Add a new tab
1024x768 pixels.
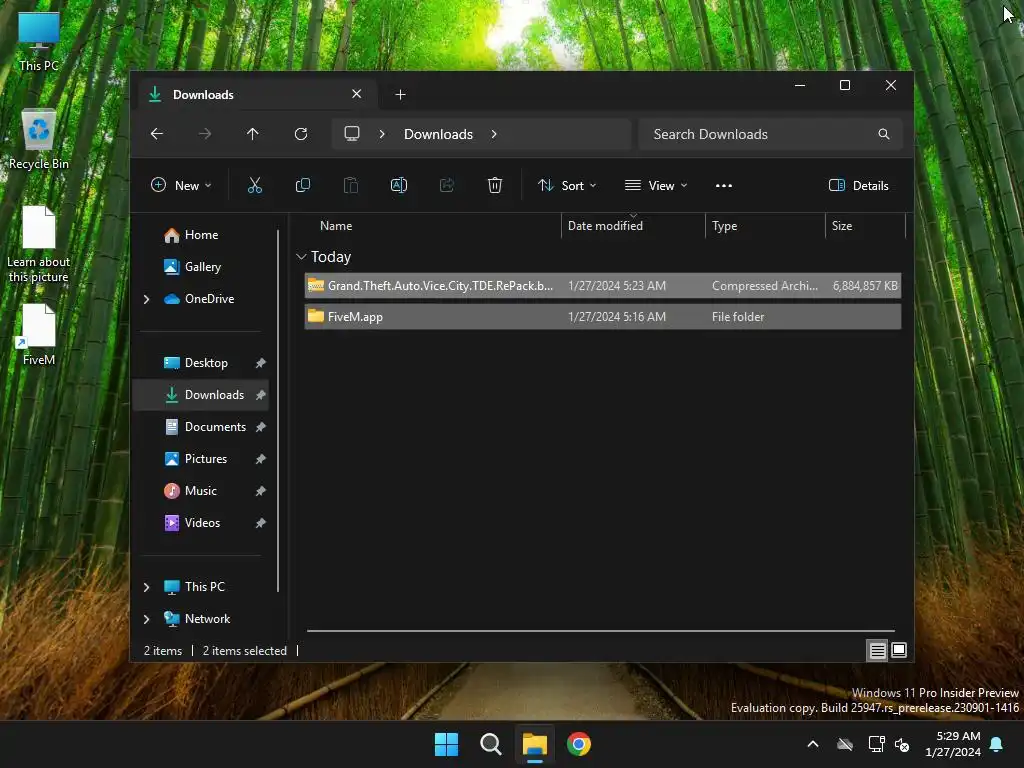pos(400,95)
